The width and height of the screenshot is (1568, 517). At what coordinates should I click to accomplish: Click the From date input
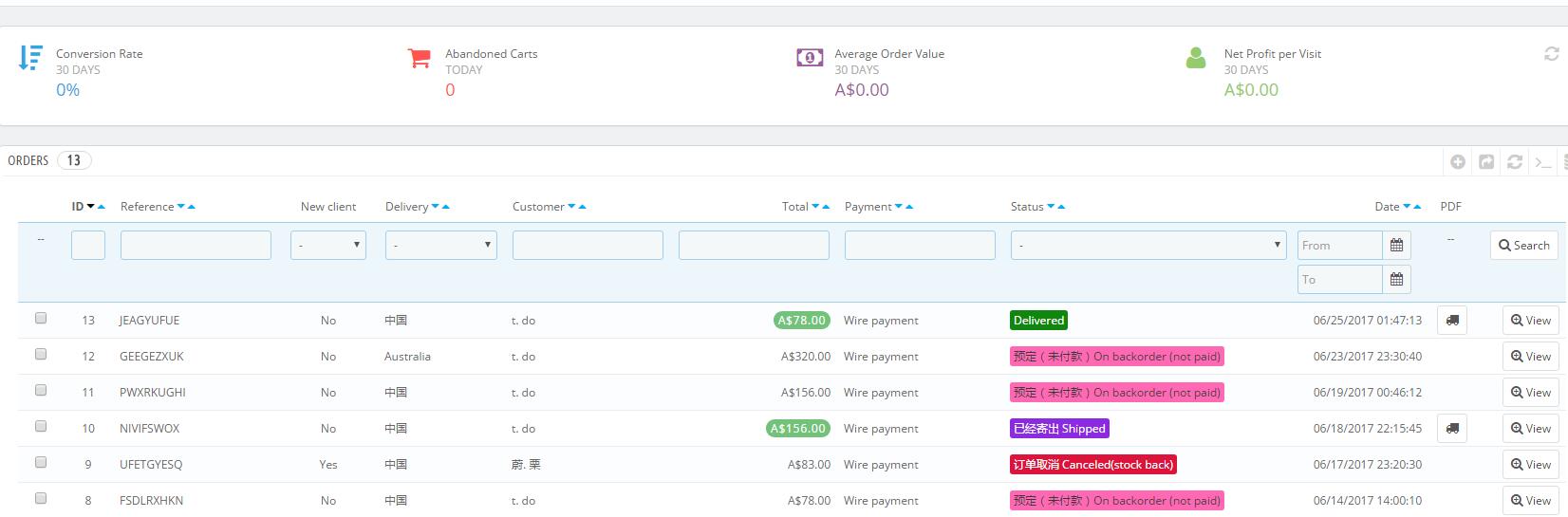tap(1340, 246)
